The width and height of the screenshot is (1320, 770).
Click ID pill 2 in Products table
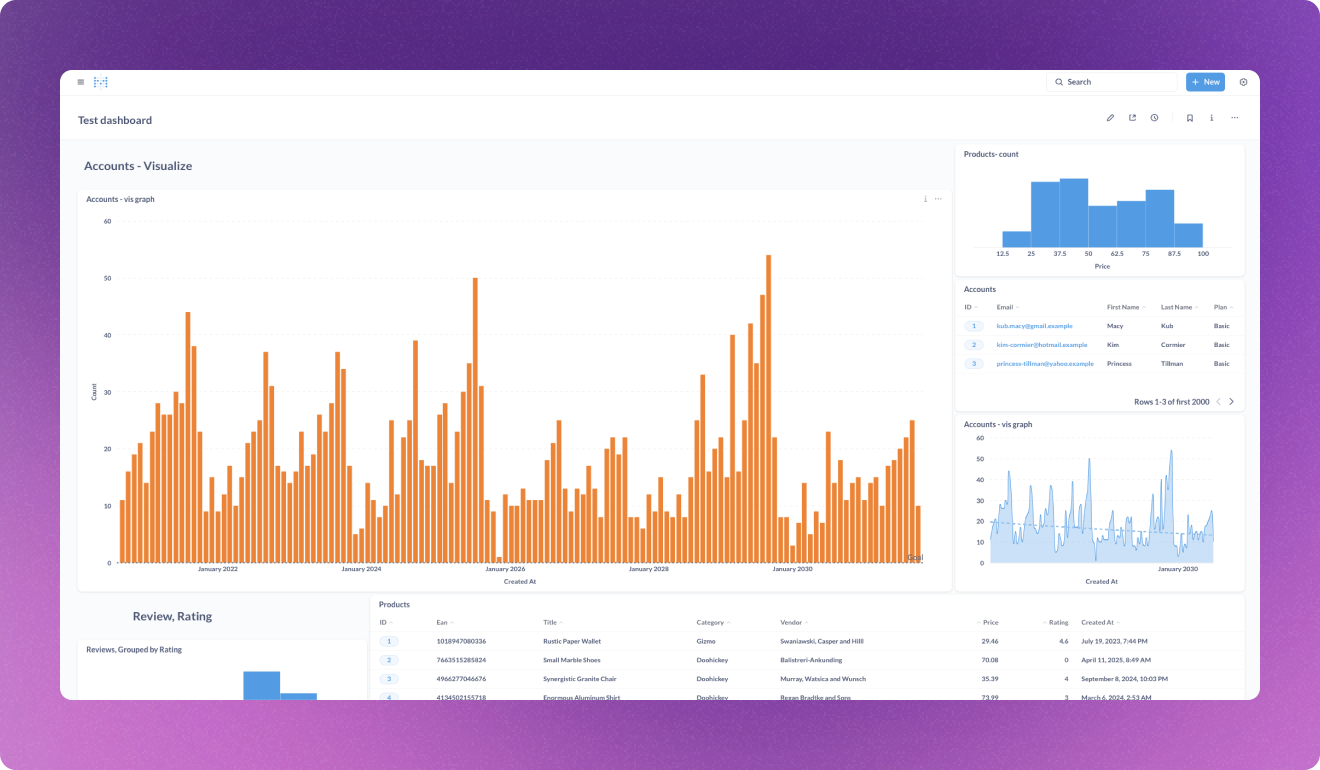click(x=390, y=660)
